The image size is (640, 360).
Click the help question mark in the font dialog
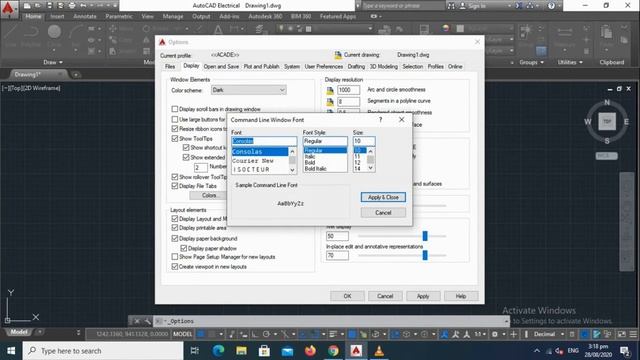tap(380, 120)
